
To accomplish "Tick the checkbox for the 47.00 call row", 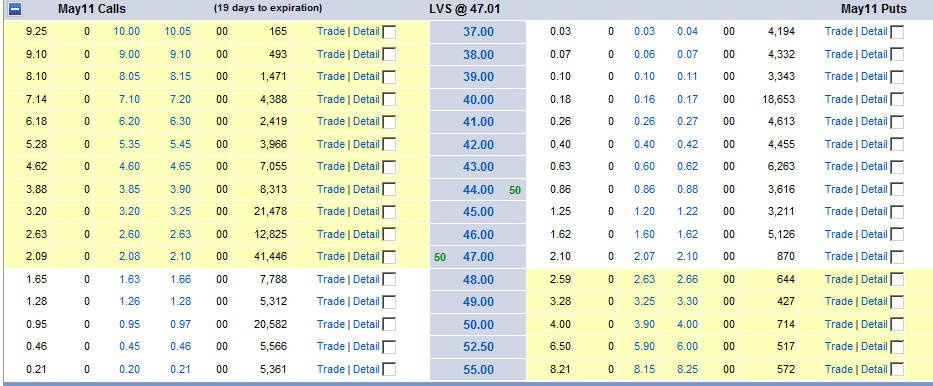I will pos(389,257).
